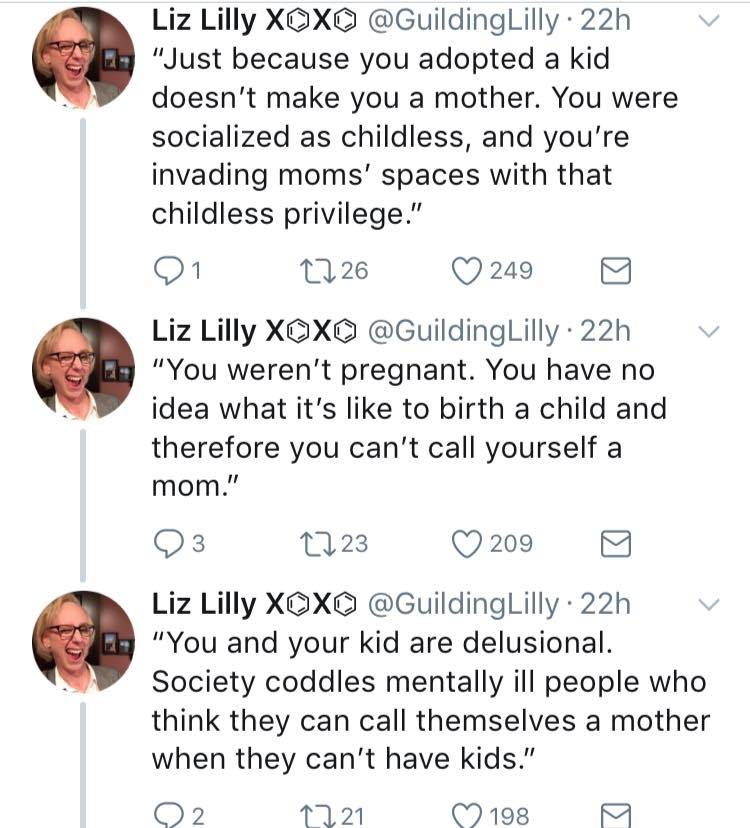Reply to the "You weren't pregnant" tweet

point(170,544)
